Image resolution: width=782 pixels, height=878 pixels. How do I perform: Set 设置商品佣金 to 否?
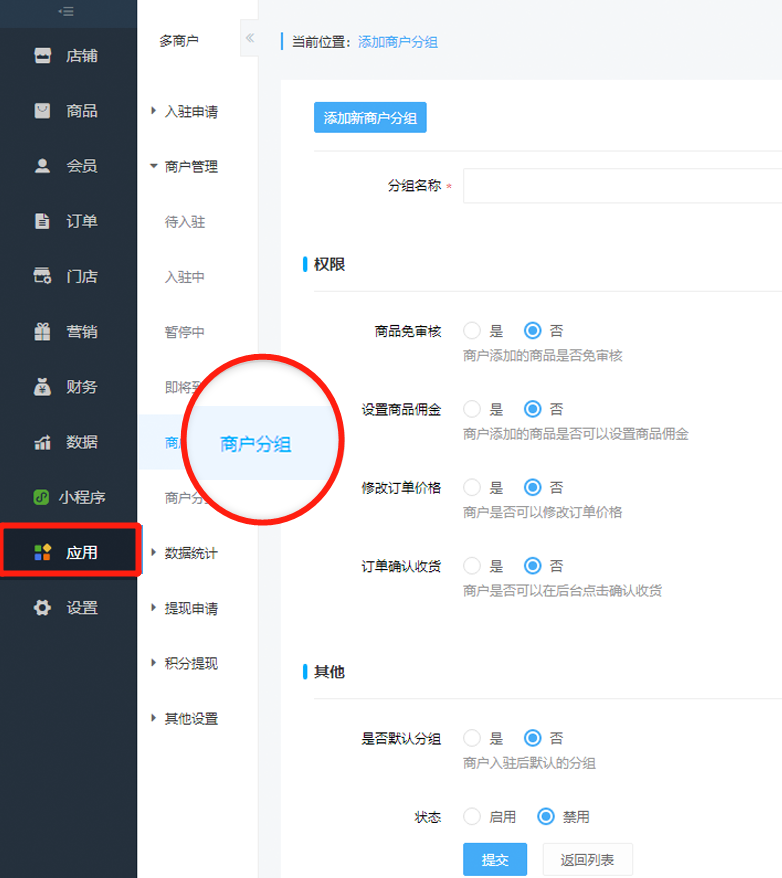coord(533,409)
